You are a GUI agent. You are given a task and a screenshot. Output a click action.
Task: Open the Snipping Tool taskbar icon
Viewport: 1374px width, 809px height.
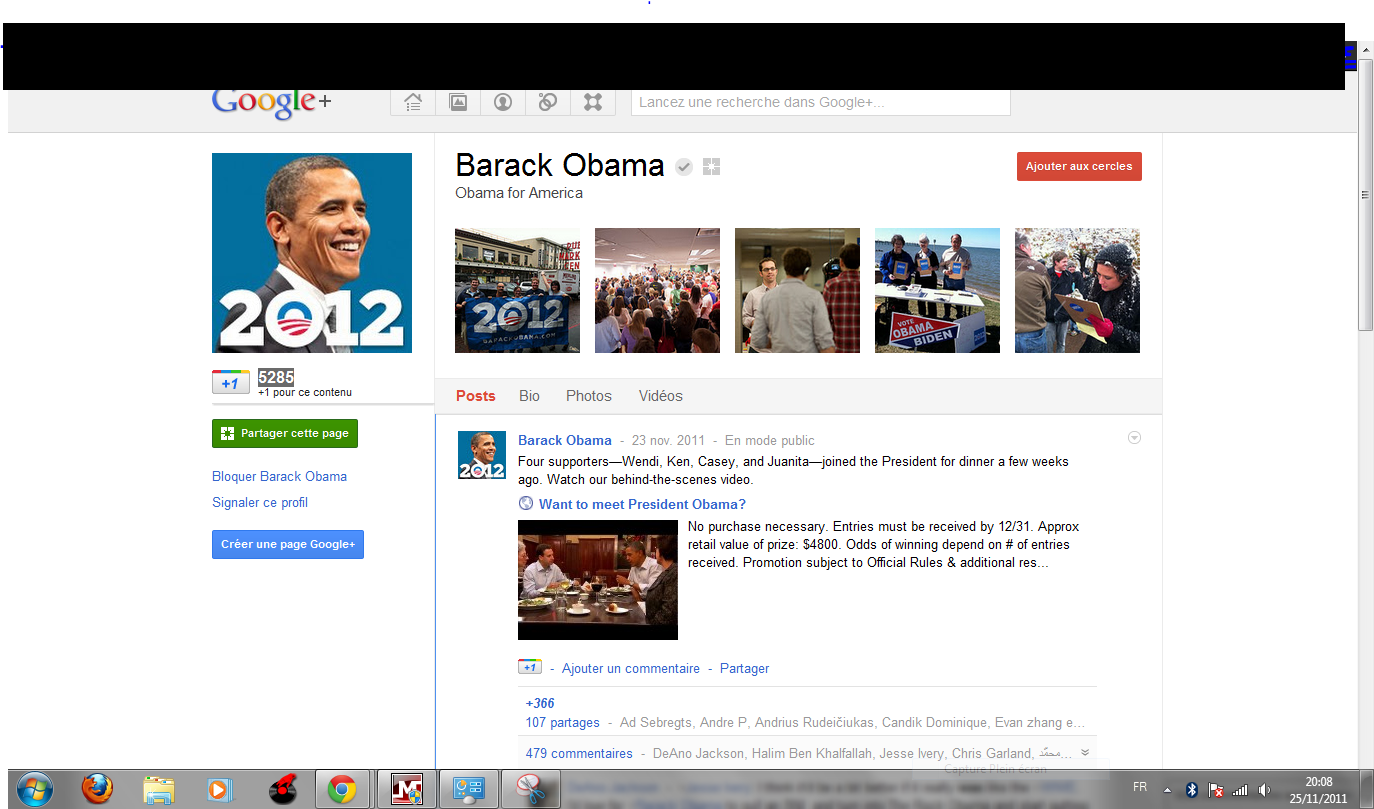pyautogui.click(x=530, y=790)
